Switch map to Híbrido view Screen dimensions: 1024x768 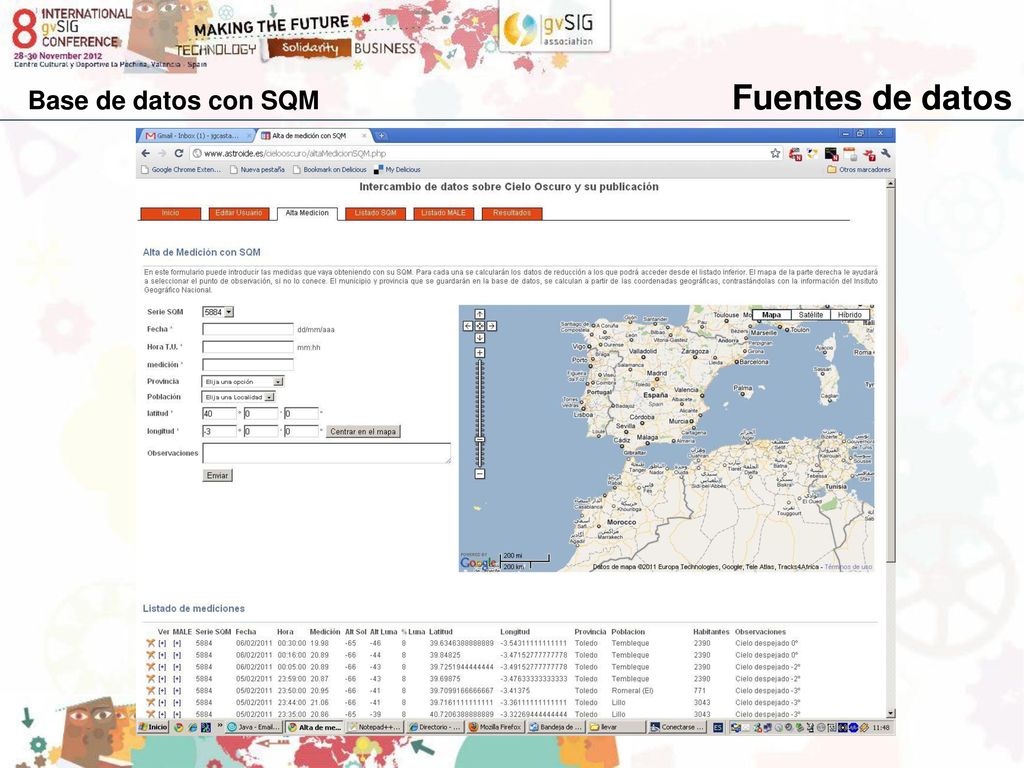850,315
